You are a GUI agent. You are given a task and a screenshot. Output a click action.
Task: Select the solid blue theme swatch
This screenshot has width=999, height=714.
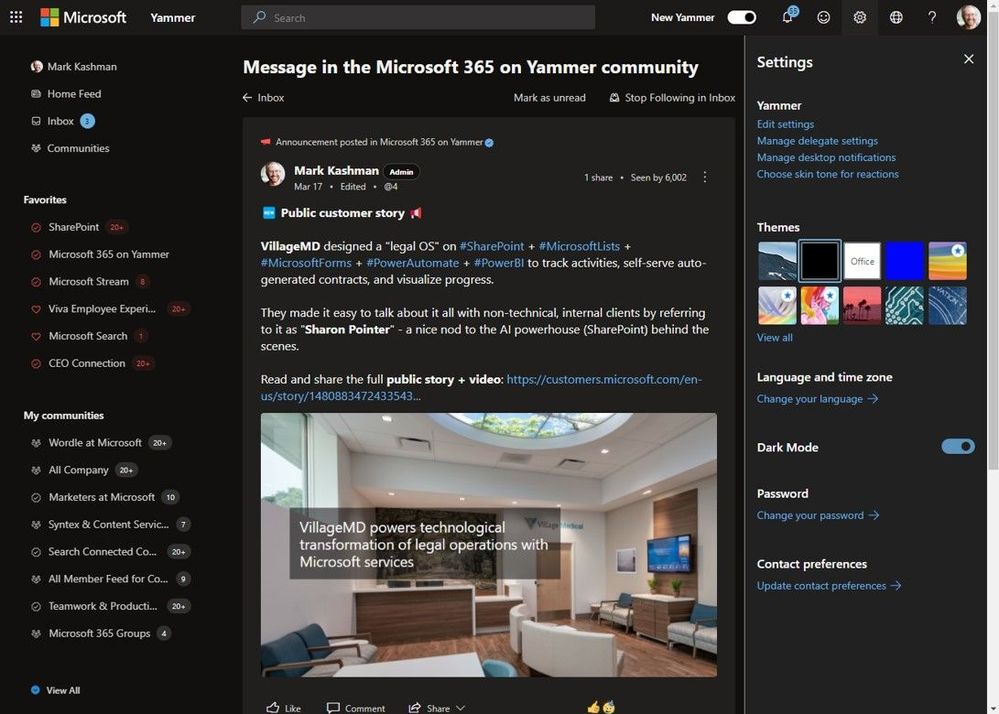pos(904,261)
